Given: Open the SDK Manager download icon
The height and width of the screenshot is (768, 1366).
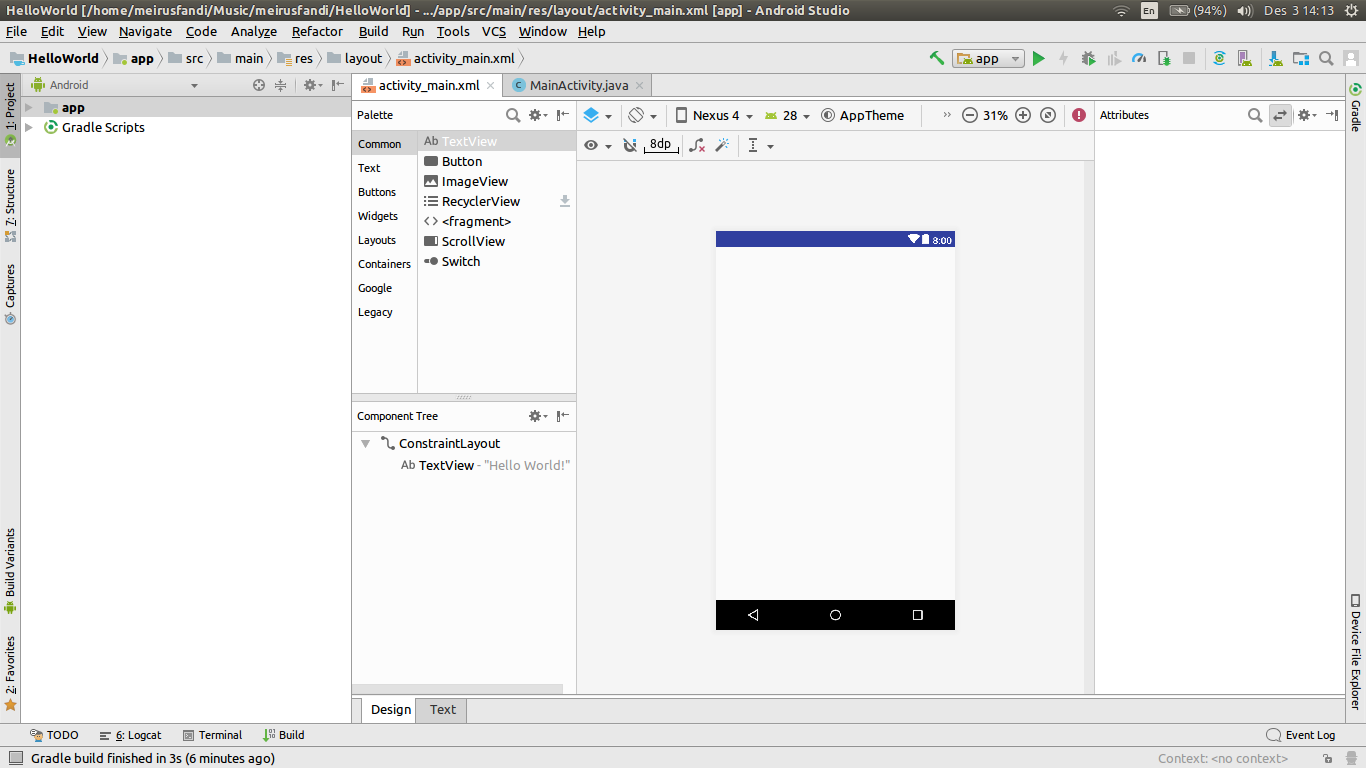Looking at the screenshot, I should [x=1275, y=58].
